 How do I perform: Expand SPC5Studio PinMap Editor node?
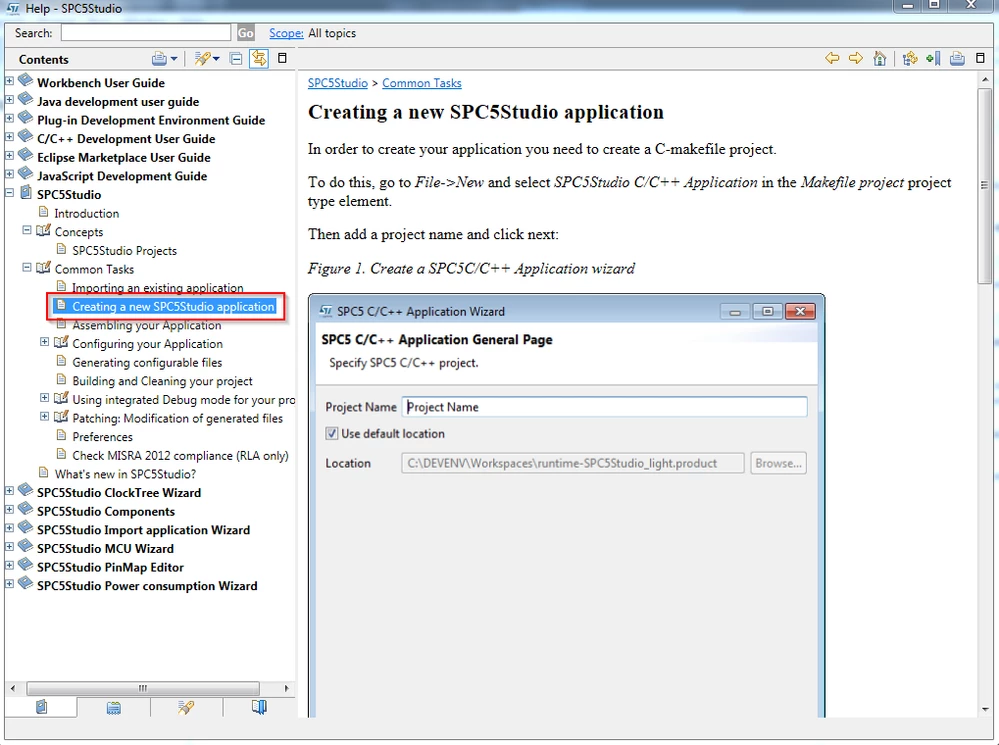coord(10,565)
